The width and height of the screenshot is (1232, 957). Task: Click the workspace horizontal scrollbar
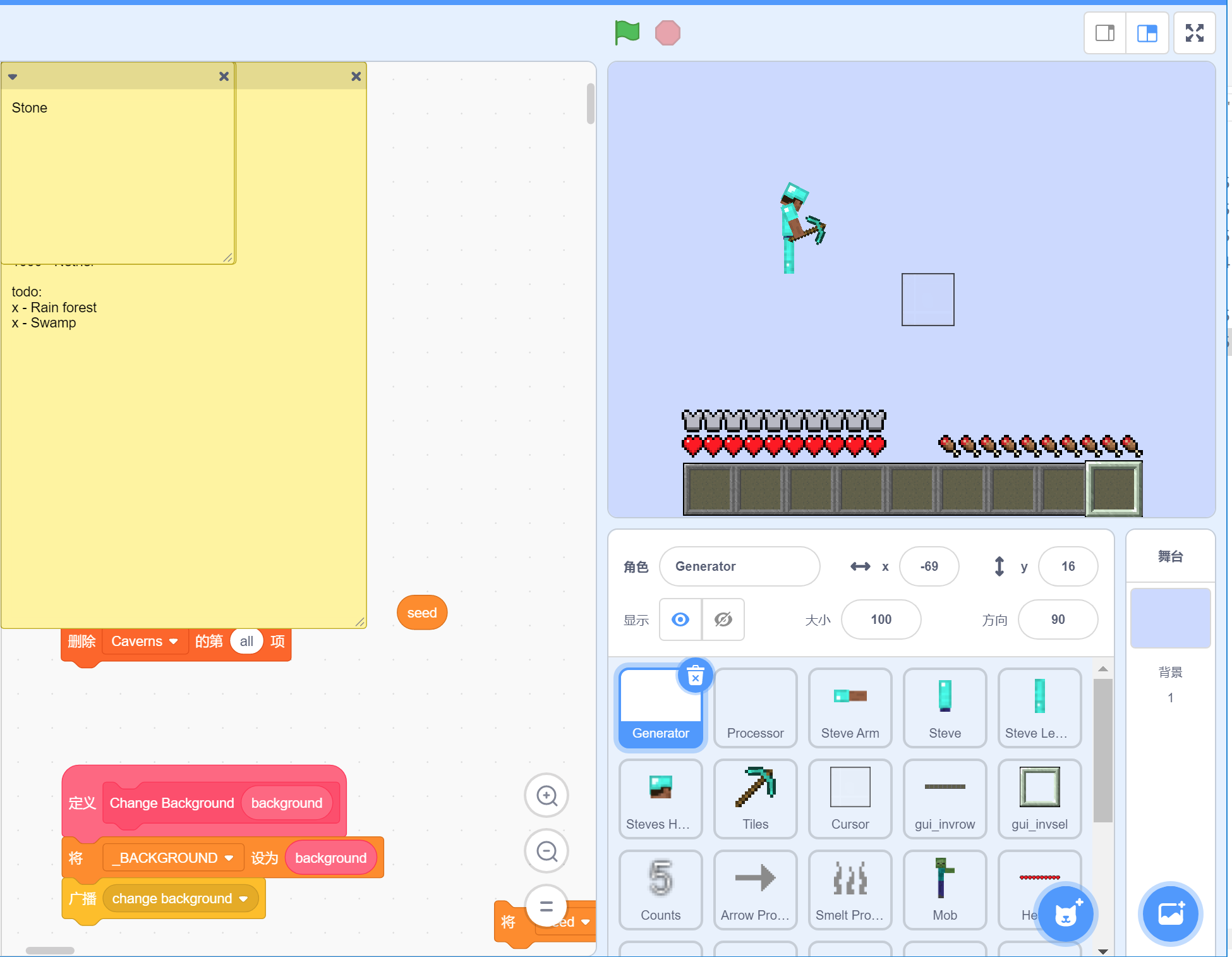click(50, 951)
